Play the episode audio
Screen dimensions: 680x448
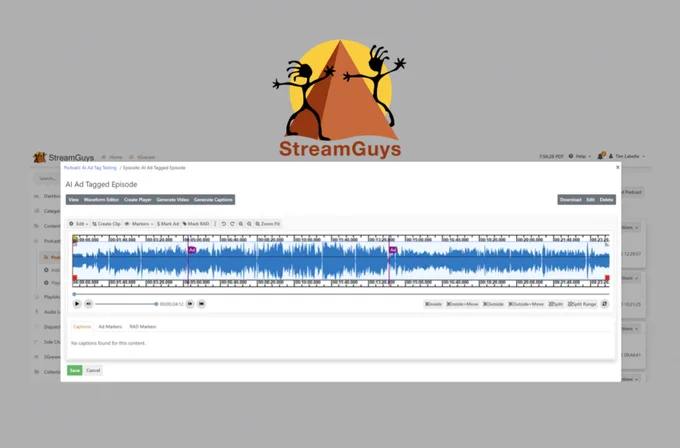[x=77, y=304]
